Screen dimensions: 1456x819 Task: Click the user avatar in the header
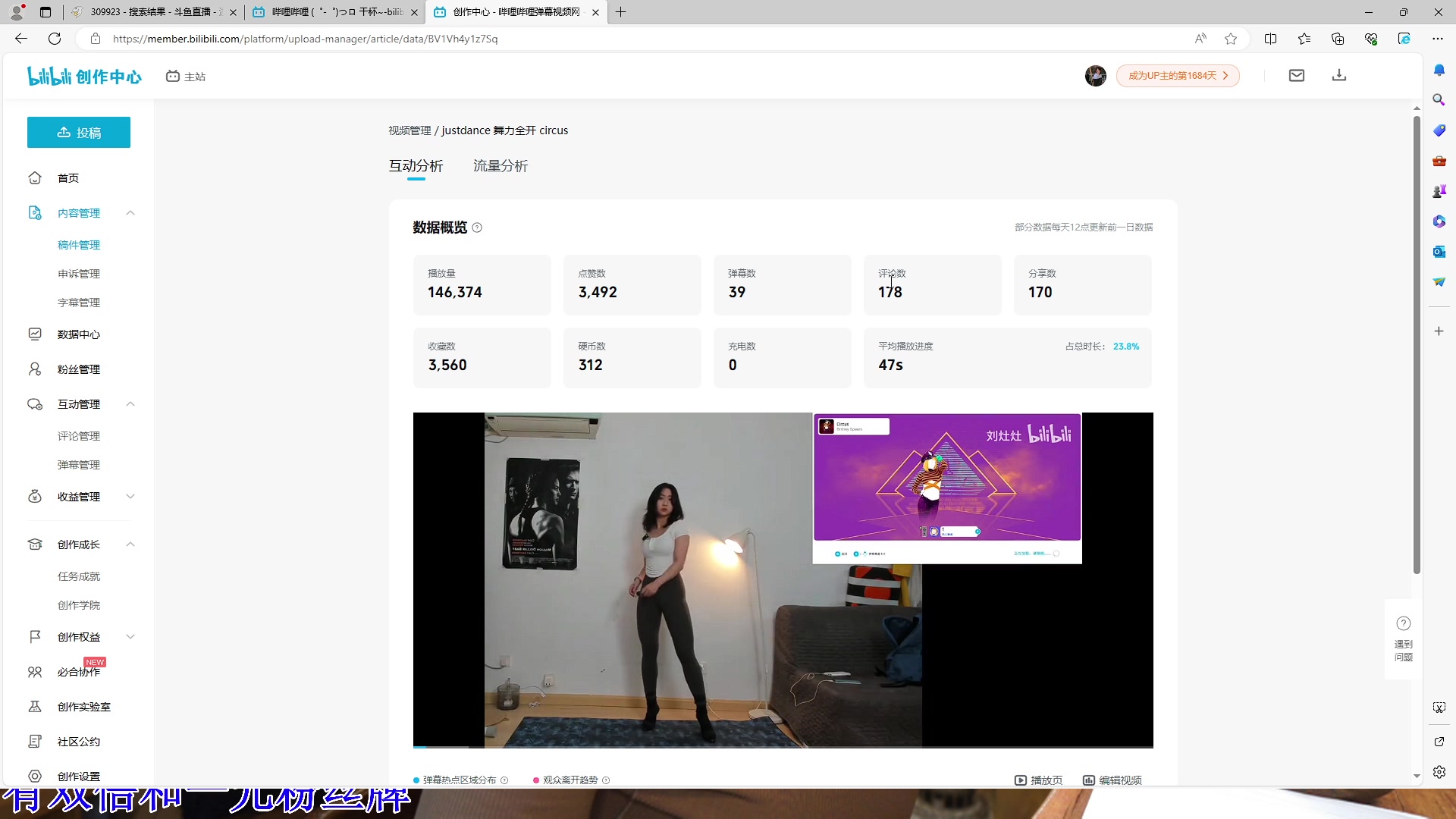1095,76
